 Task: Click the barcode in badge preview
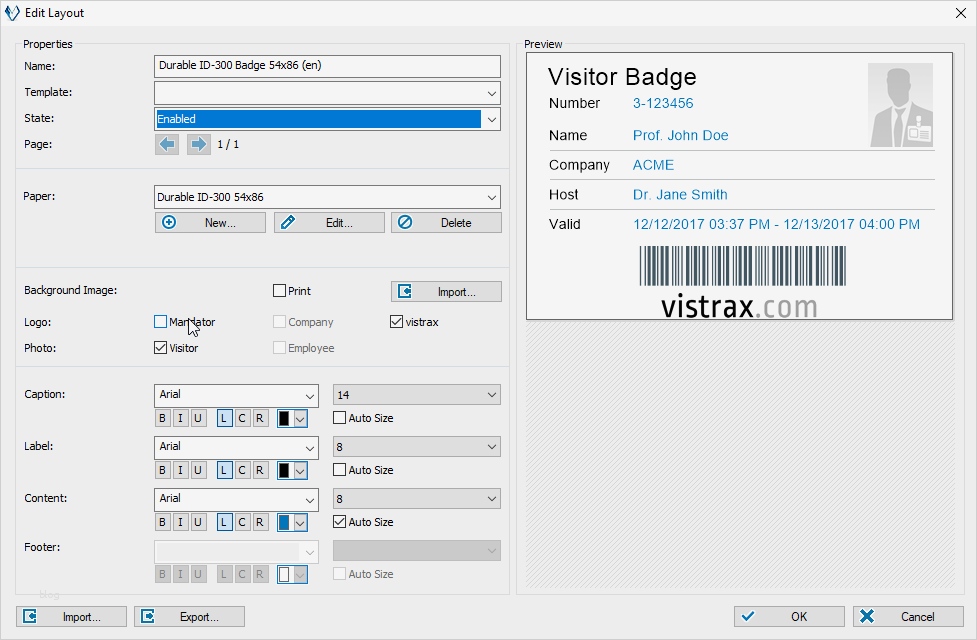point(743,265)
